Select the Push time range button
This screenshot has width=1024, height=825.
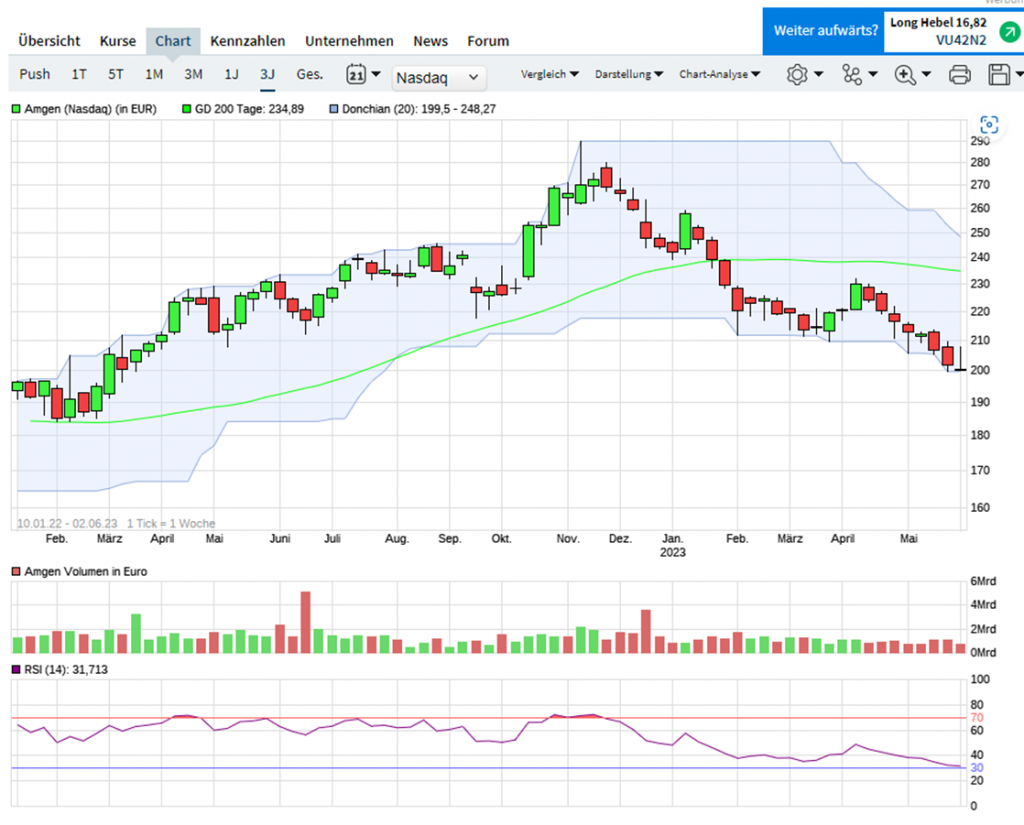pos(35,74)
